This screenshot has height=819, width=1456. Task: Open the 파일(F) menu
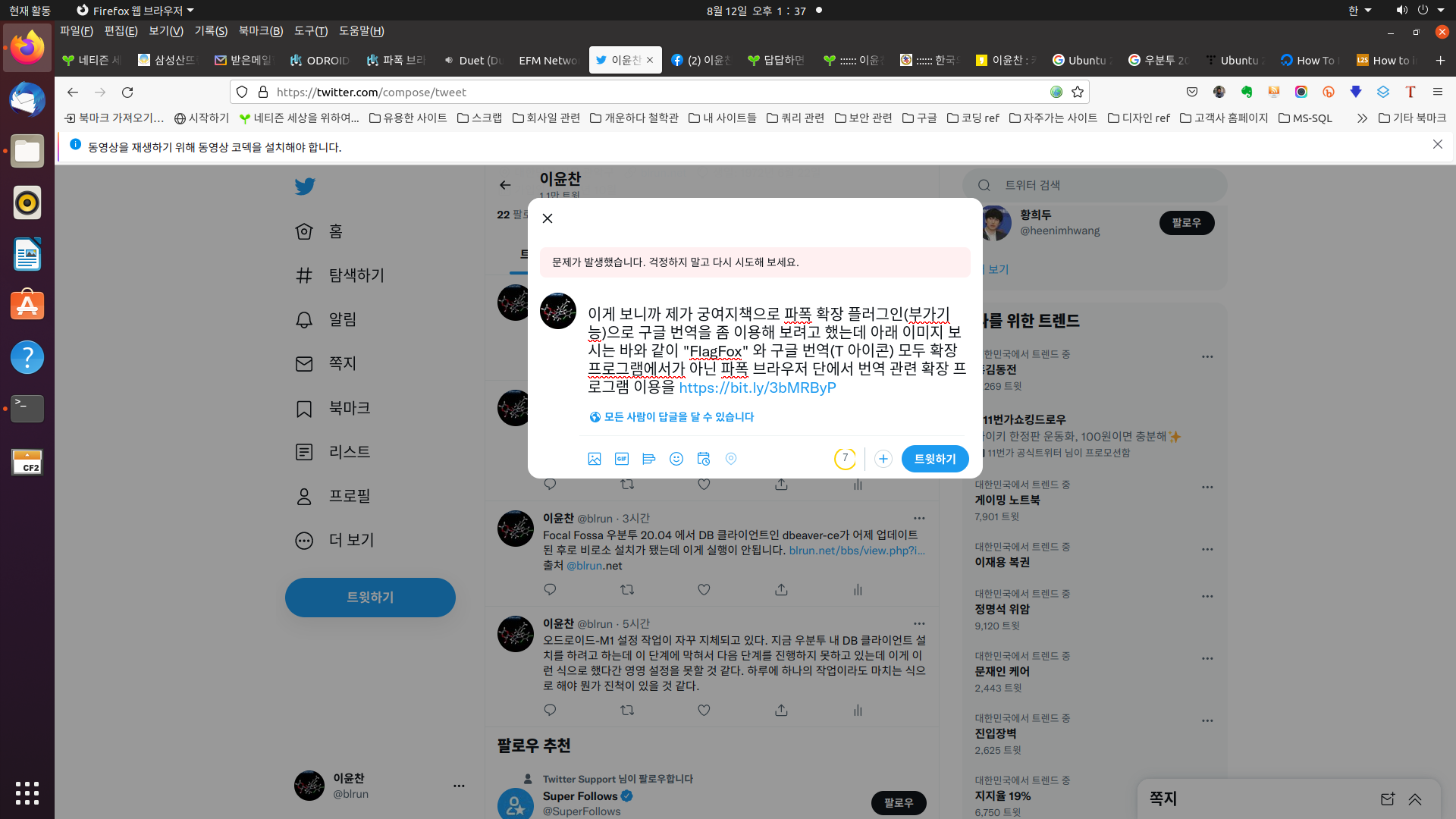(76, 31)
